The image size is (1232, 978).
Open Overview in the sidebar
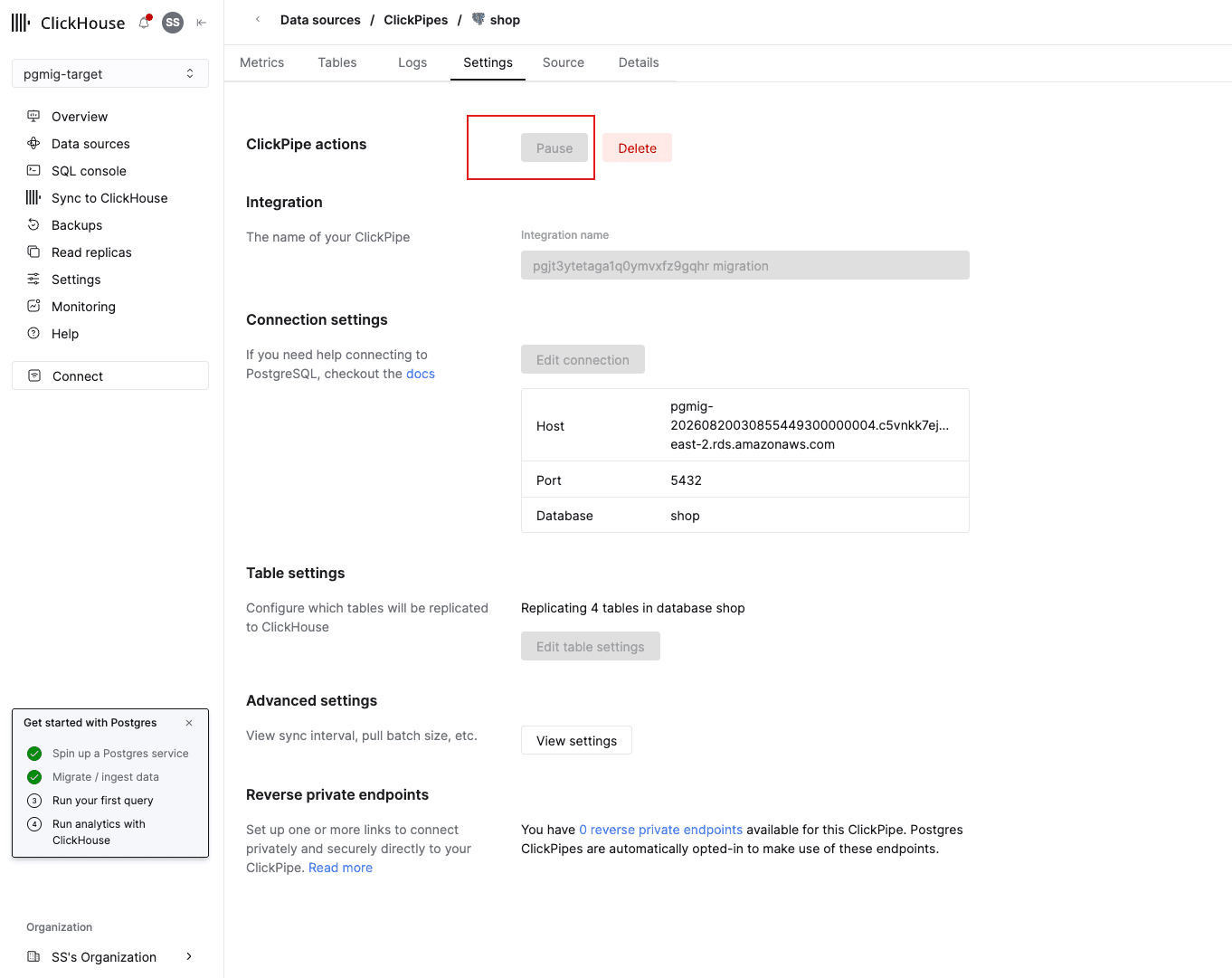pos(80,117)
